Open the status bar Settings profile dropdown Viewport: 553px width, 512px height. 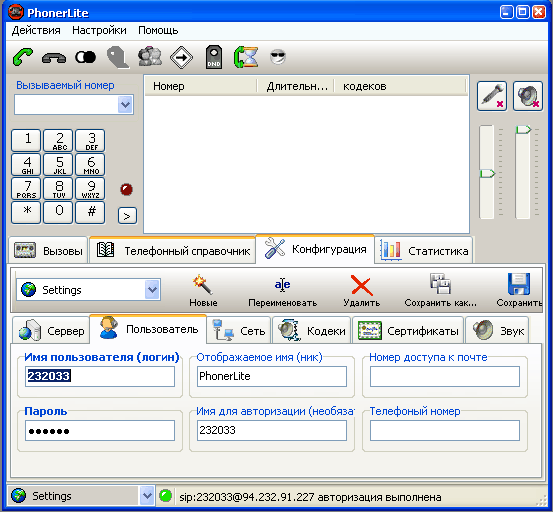(x=147, y=496)
